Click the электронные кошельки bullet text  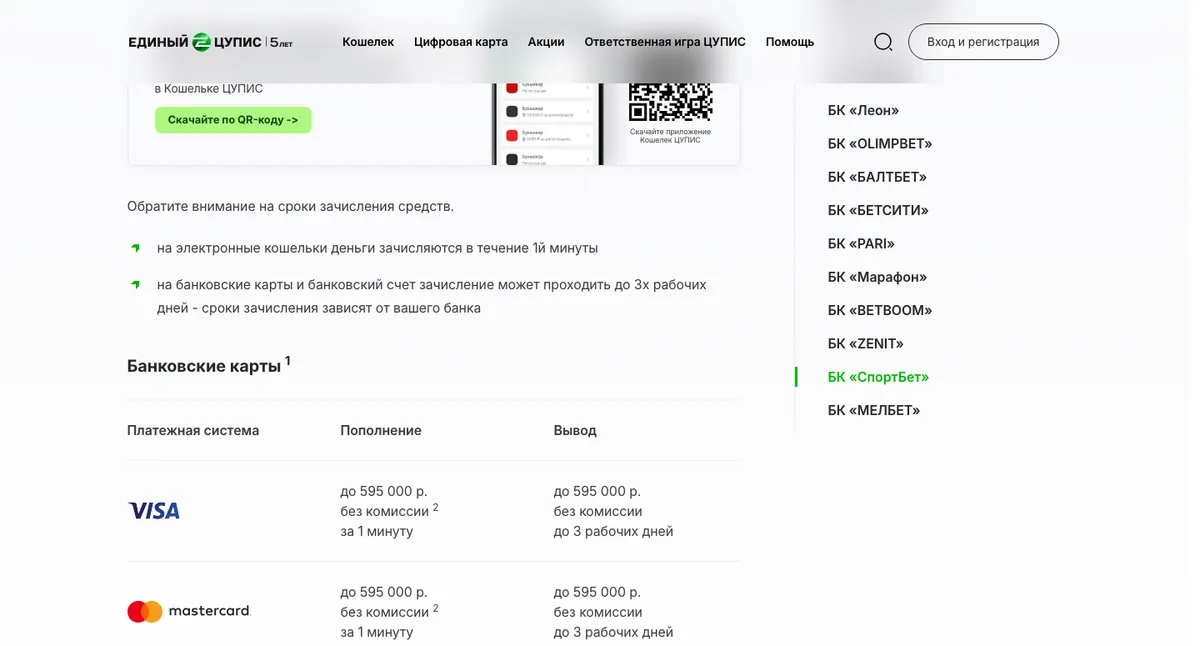point(377,248)
